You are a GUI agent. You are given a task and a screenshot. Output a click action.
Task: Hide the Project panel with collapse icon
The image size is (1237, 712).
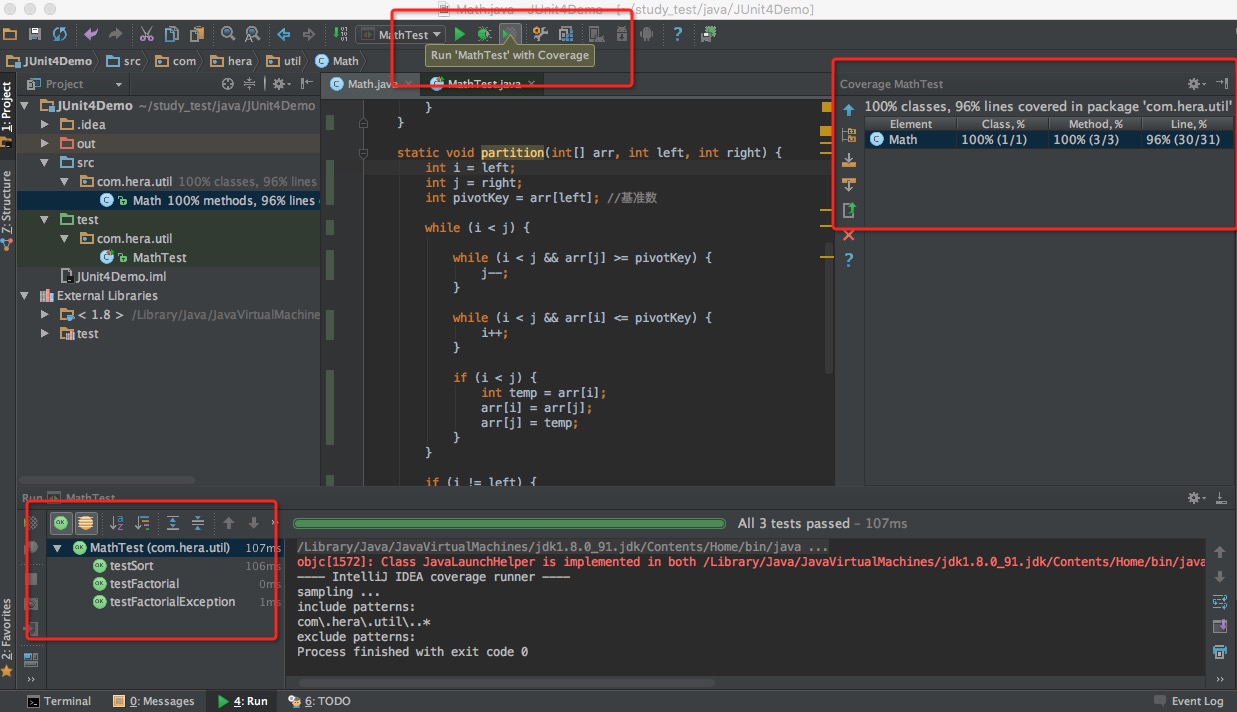[x=306, y=84]
